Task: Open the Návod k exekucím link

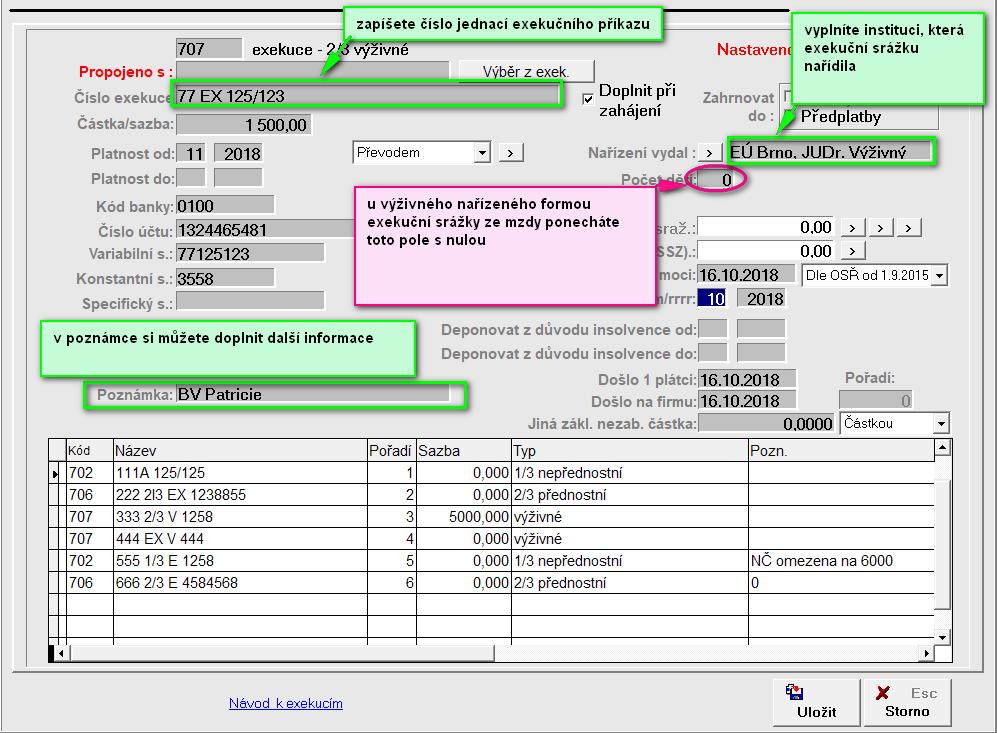Action: click(x=285, y=703)
